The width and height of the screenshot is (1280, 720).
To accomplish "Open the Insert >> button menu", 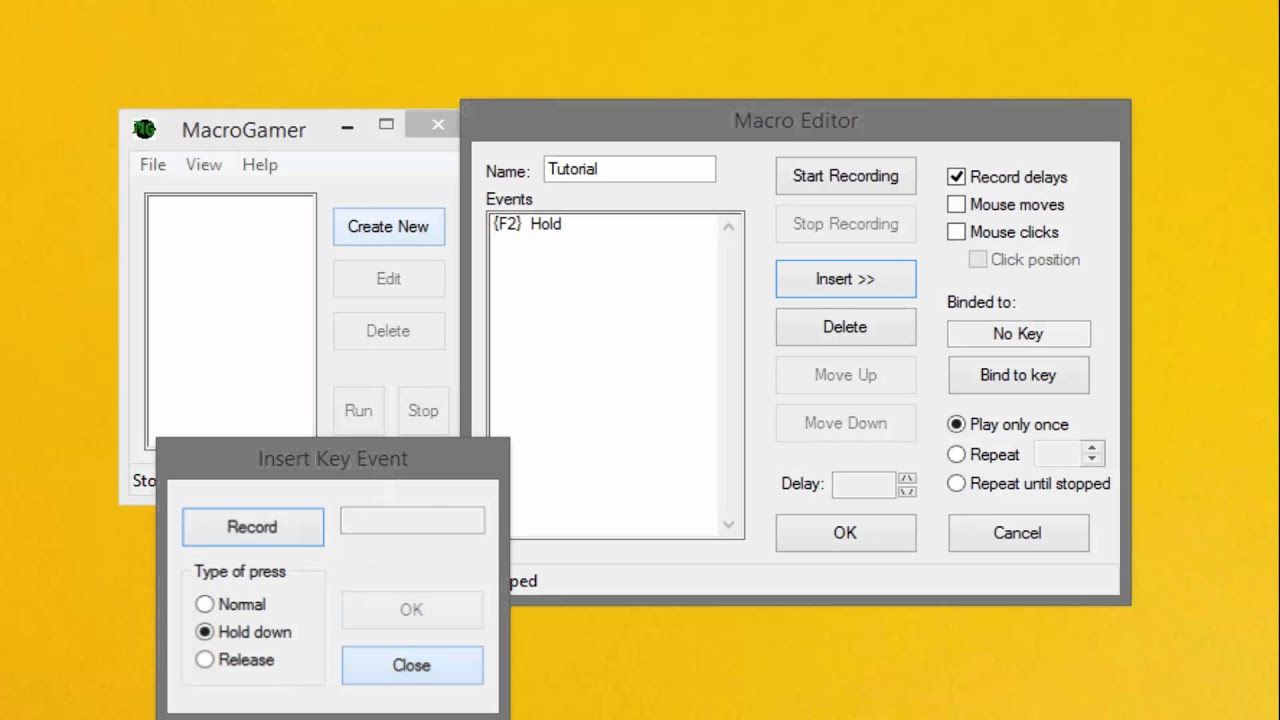I will pyautogui.click(x=845, y=279).
